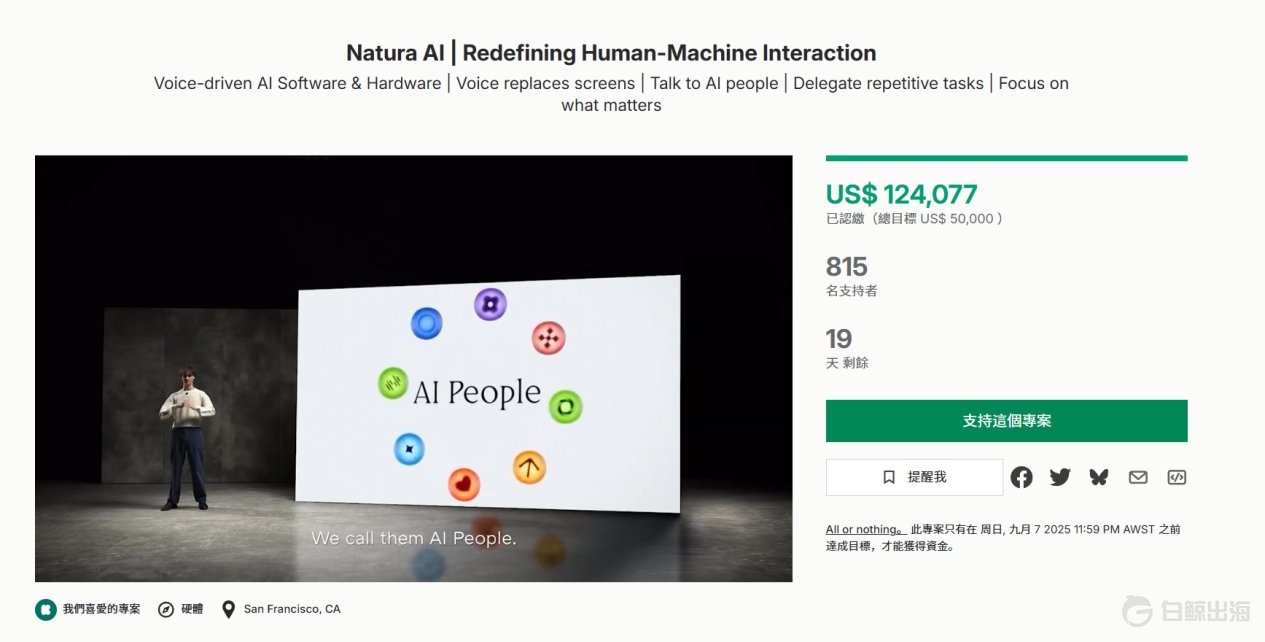This screenshot has height=642, width=1265.
Task: Click the red heart icon in video
Action: [464, 485]
